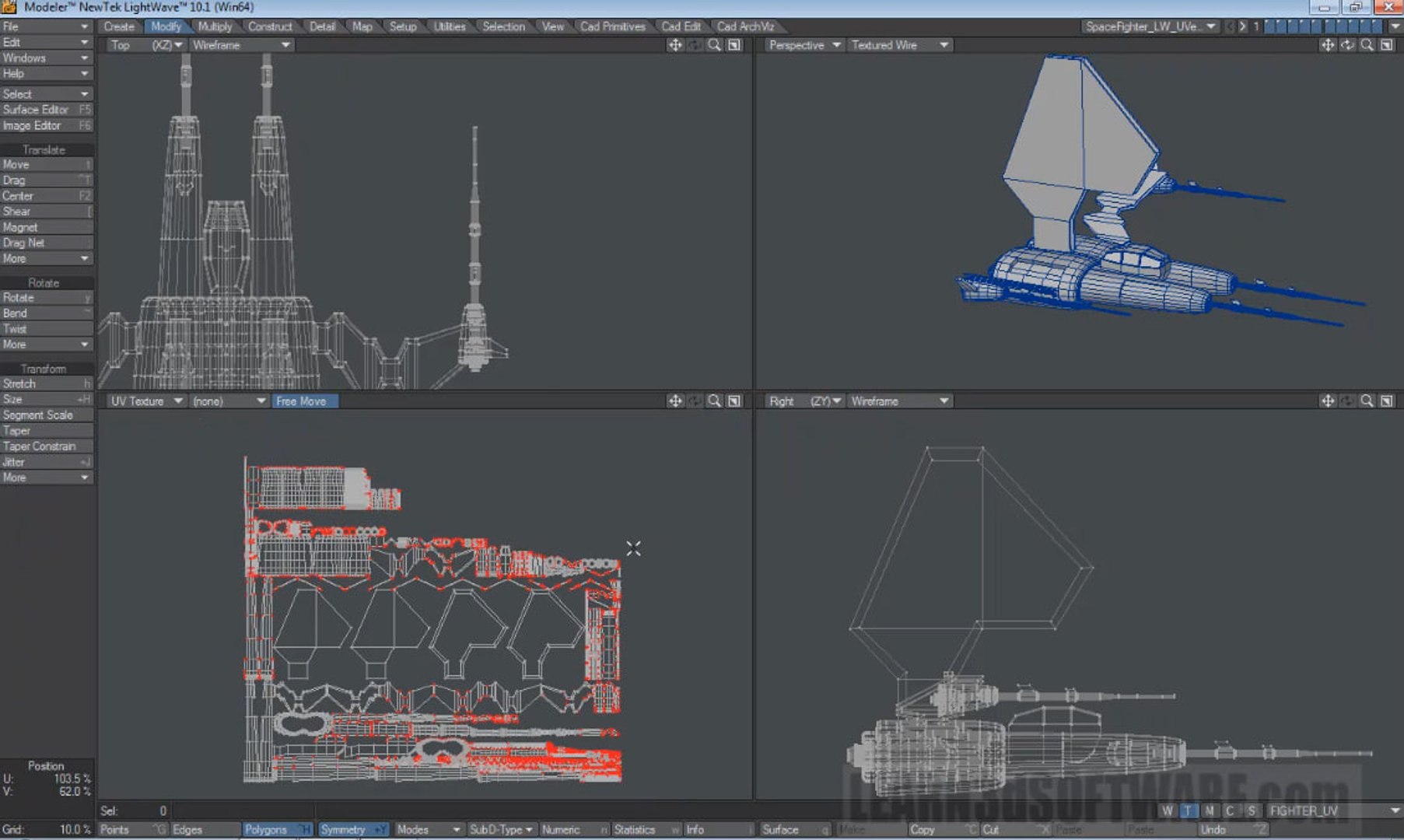Expand the Modes dropdown

[429, 830]
